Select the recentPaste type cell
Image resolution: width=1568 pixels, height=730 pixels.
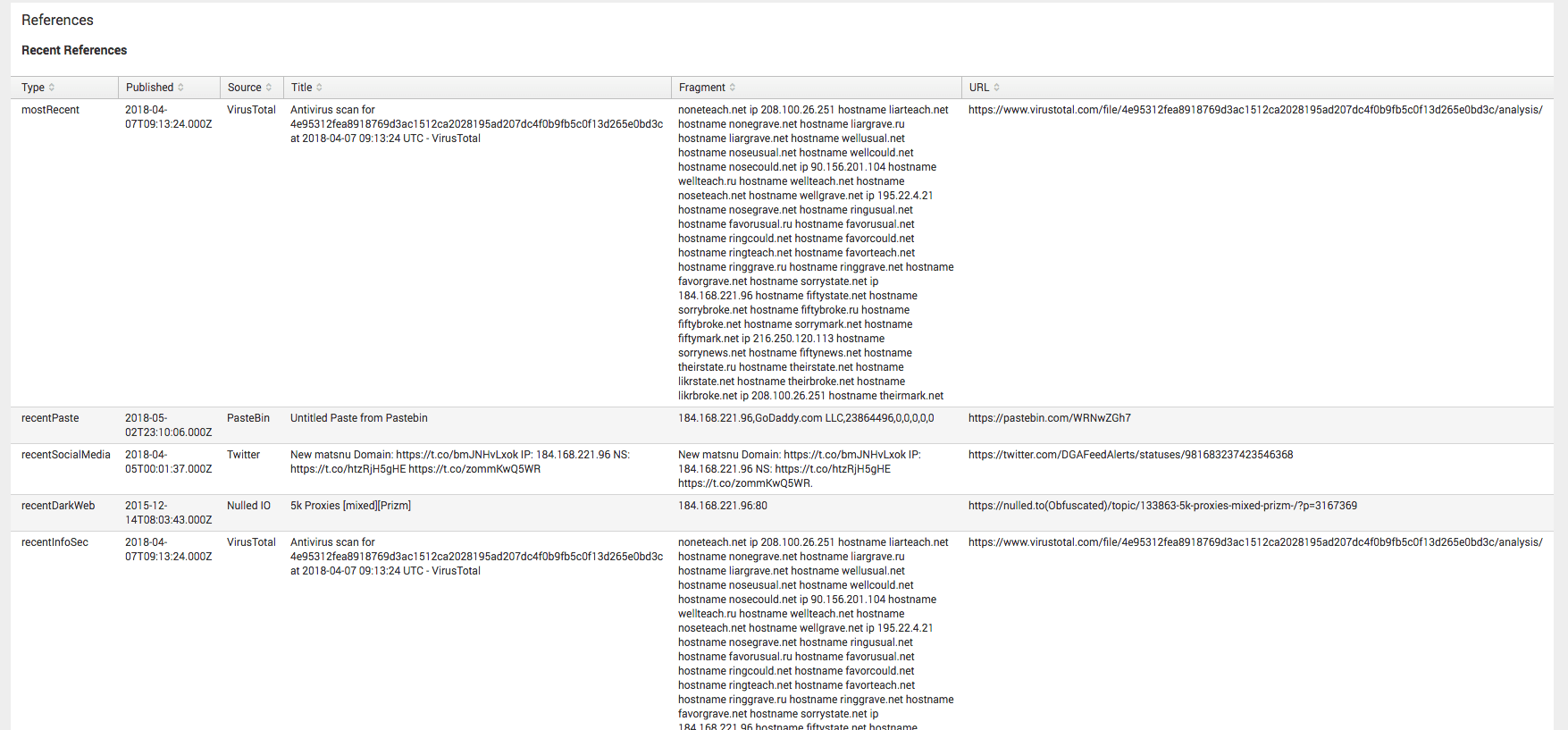(50, 418)
